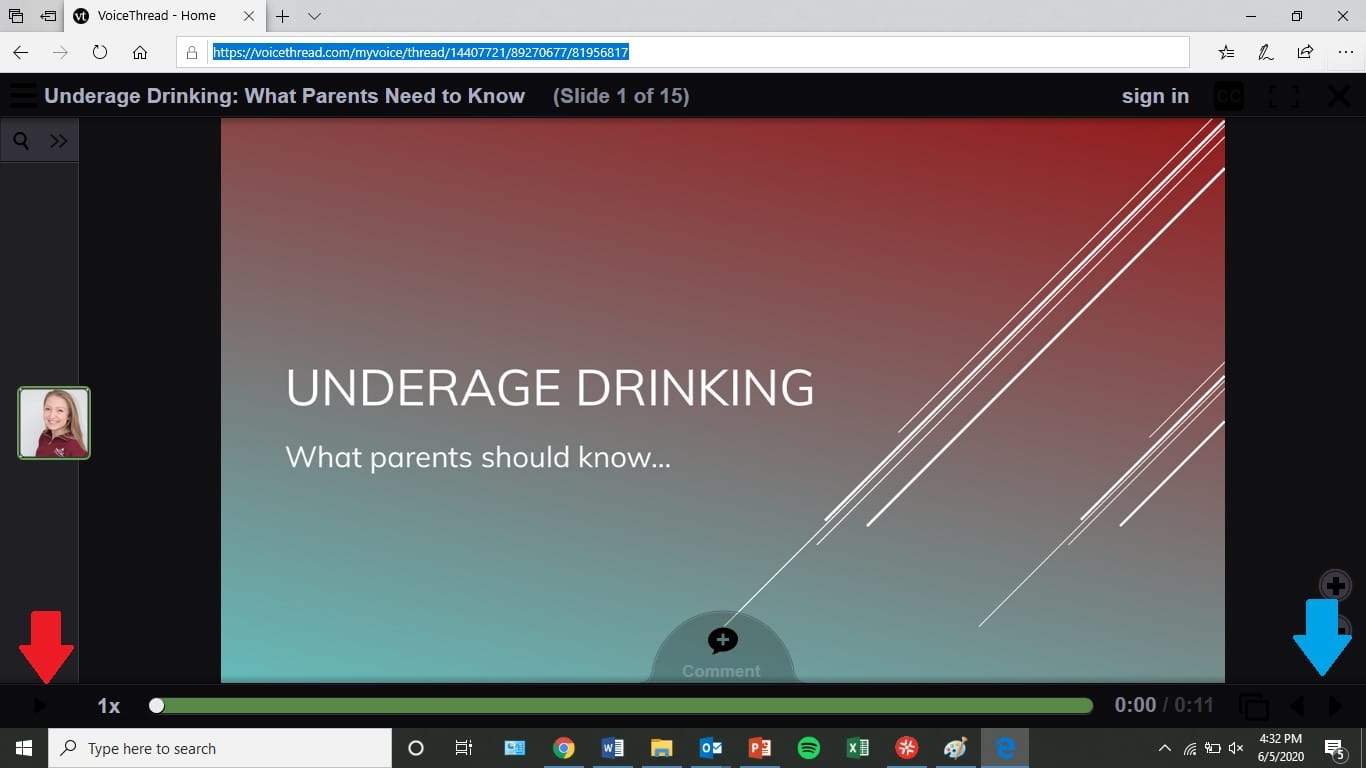
Task: Close the VoiceThread with the X icon
Action: pyautogui.click(x=1338, y=96)
